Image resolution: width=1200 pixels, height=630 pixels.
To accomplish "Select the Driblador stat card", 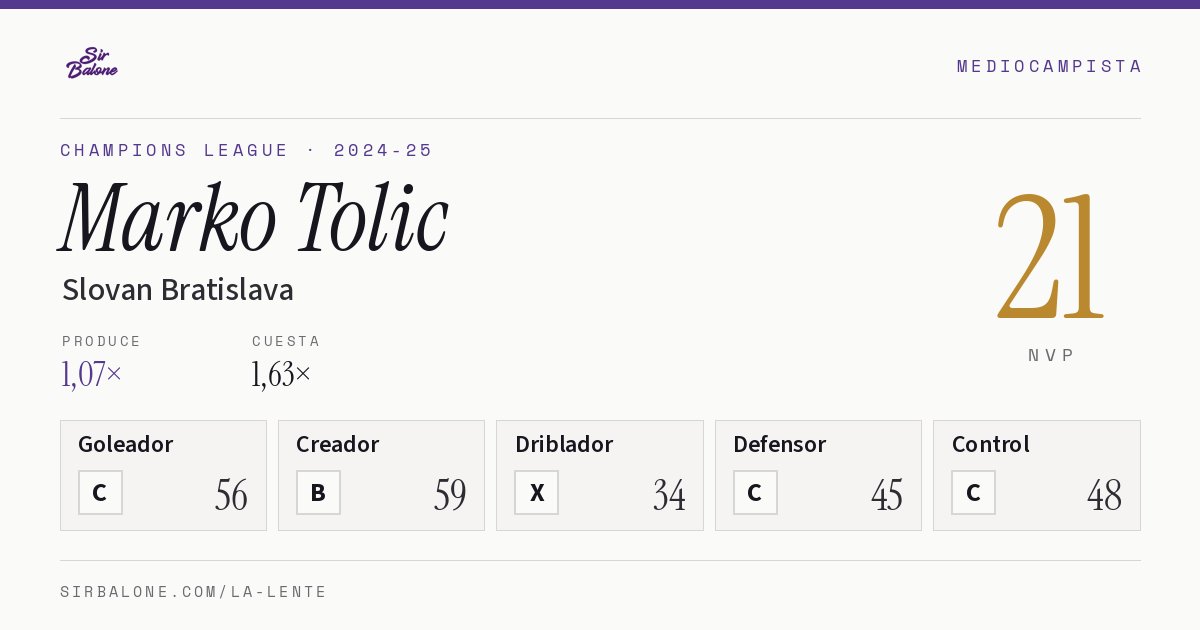I will [600, 475].
